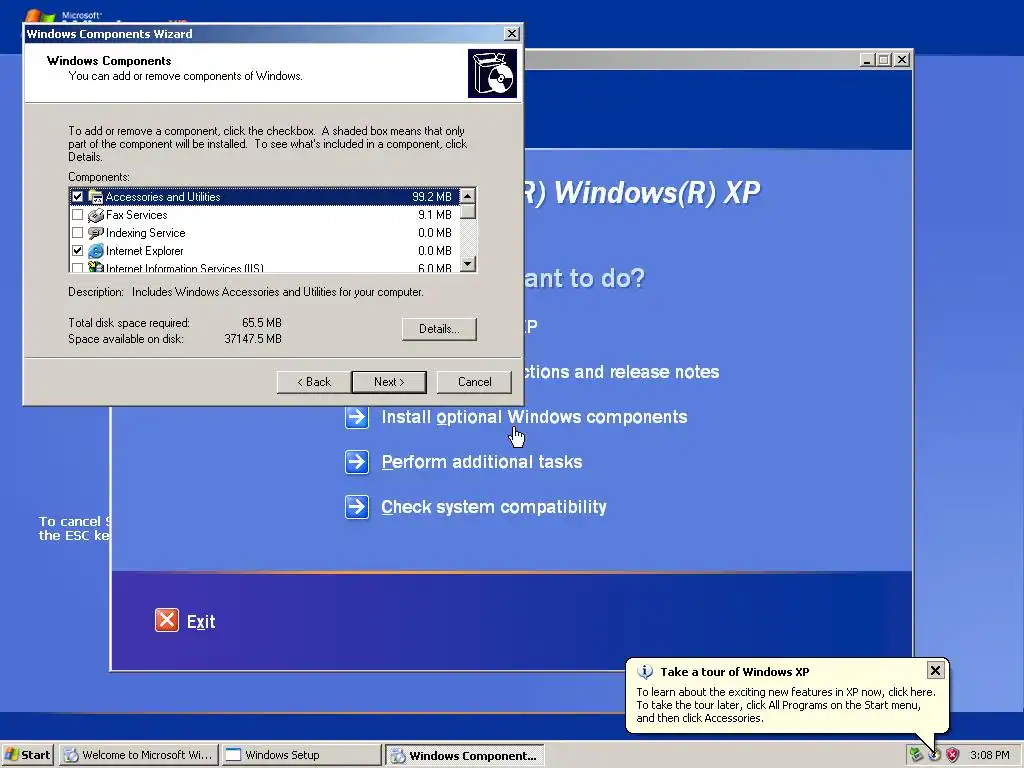The image size is (1024, 768).
Task: Click the Take a tour balloon text
Action: (x=786, y=705)
